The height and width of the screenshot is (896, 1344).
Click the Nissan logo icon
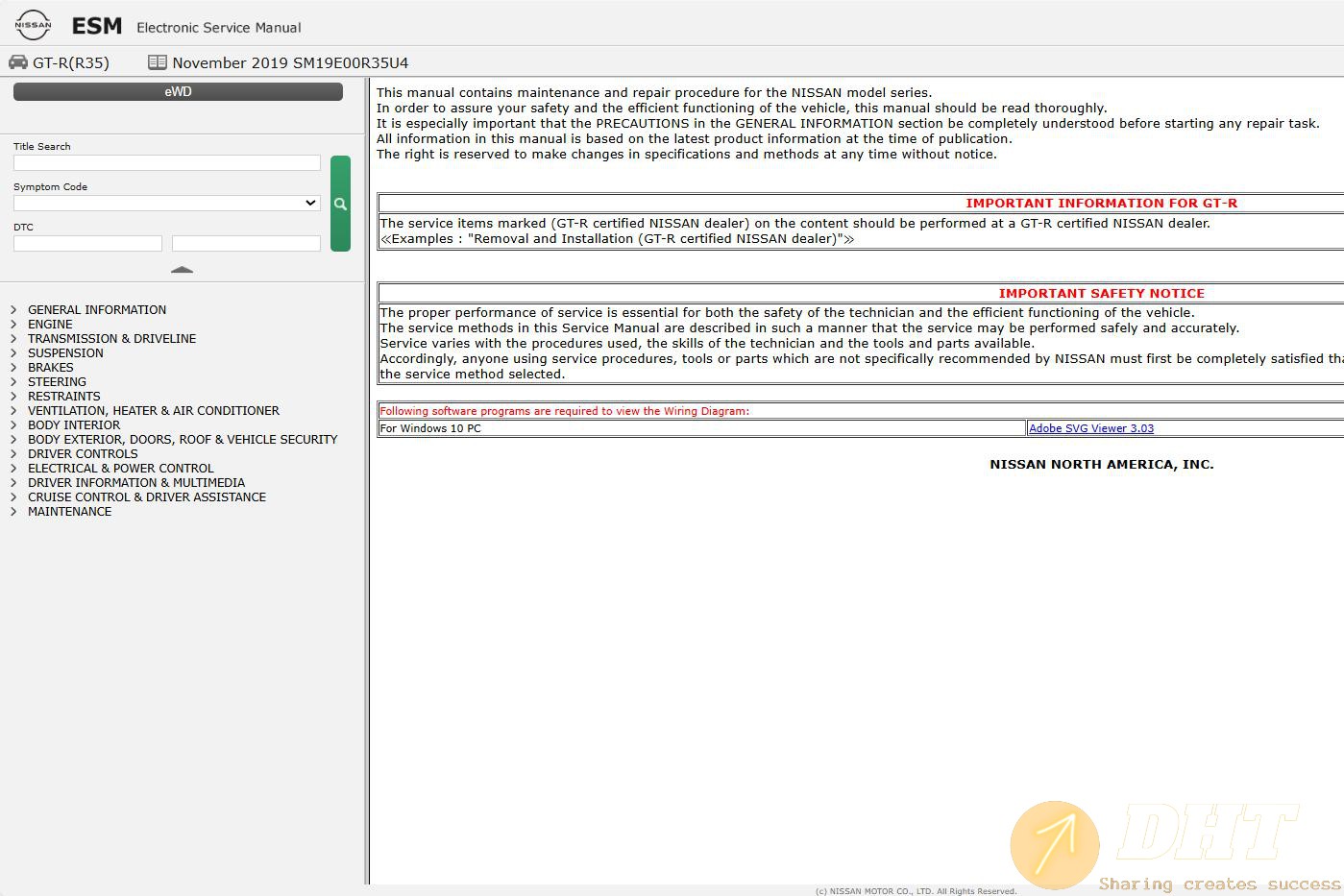[33, 24]
